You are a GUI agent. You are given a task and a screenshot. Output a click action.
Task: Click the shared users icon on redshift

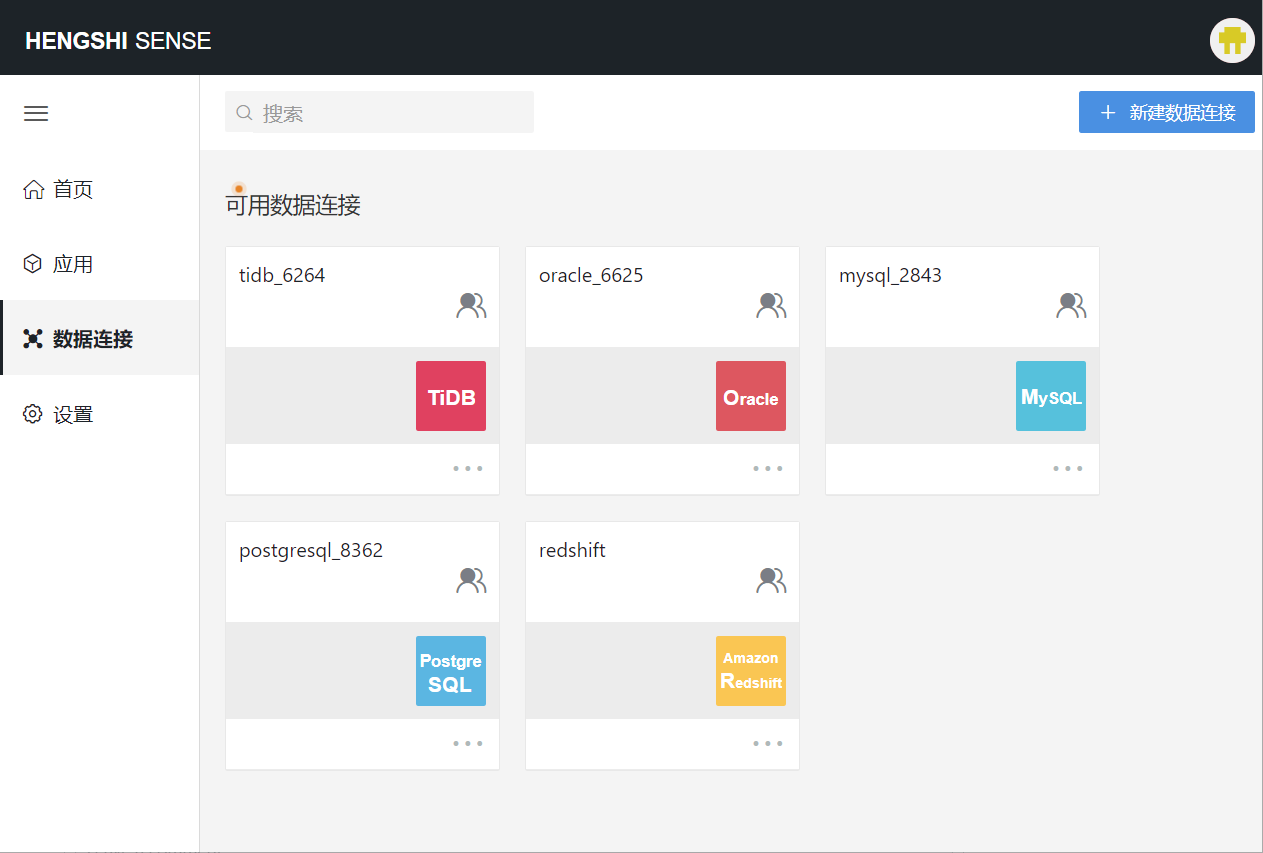pos(771,580)
